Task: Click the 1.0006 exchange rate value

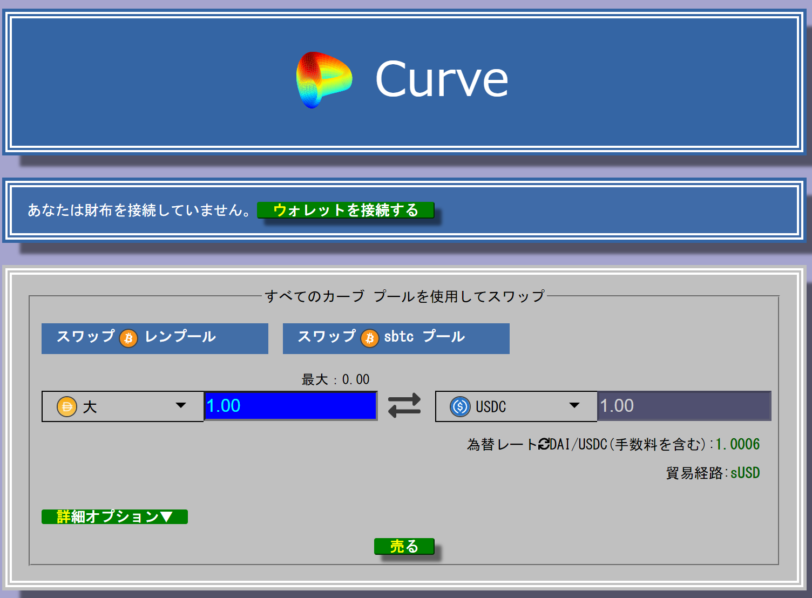Action: [737, 444]
